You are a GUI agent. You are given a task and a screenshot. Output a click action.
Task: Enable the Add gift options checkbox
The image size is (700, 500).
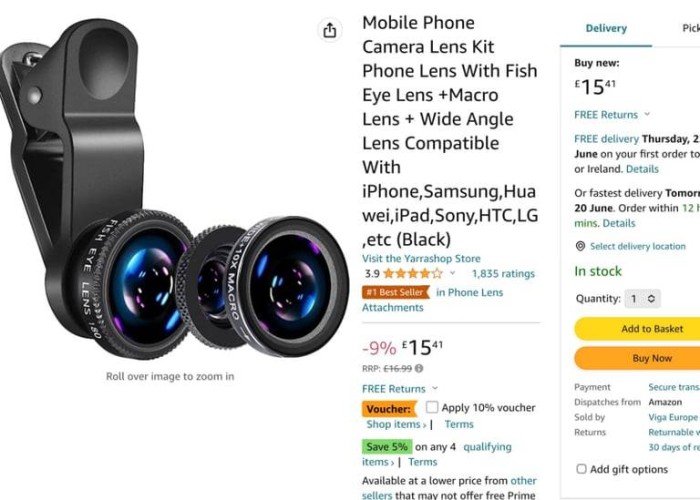pyautogui.click(x=581, y=469)
